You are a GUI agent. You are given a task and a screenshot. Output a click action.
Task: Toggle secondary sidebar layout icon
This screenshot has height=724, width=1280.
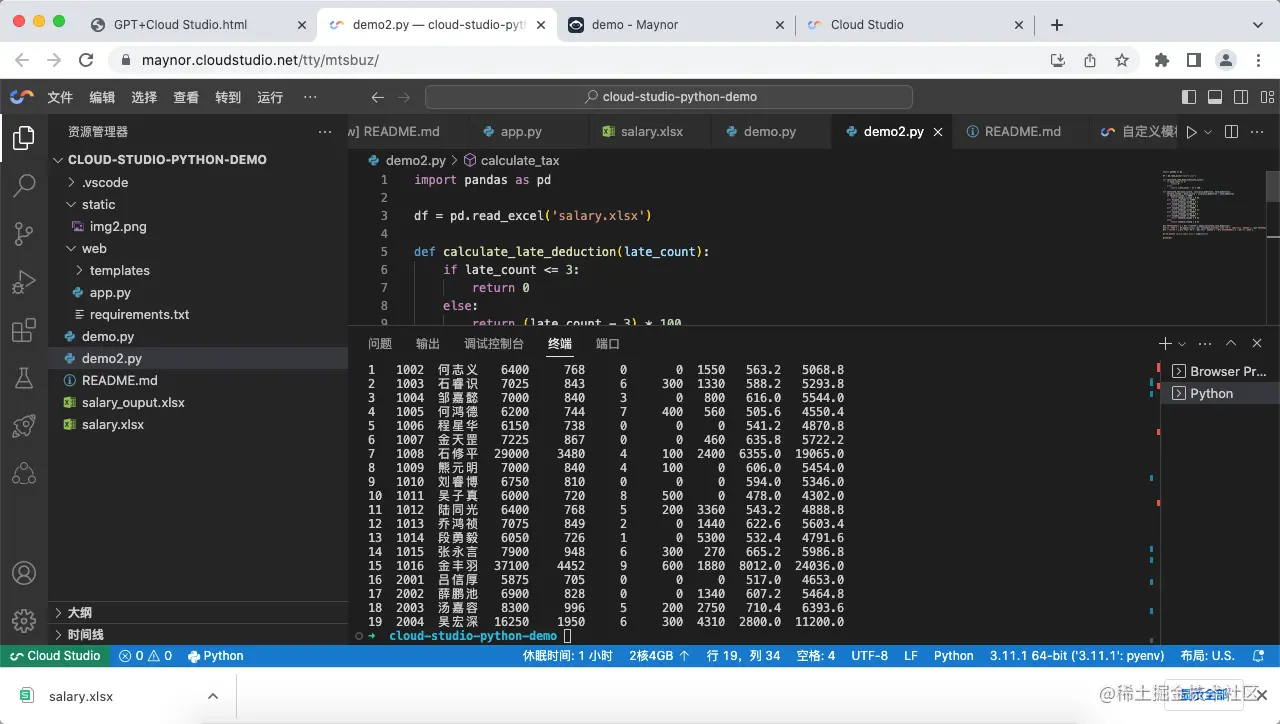point(1241,97)
